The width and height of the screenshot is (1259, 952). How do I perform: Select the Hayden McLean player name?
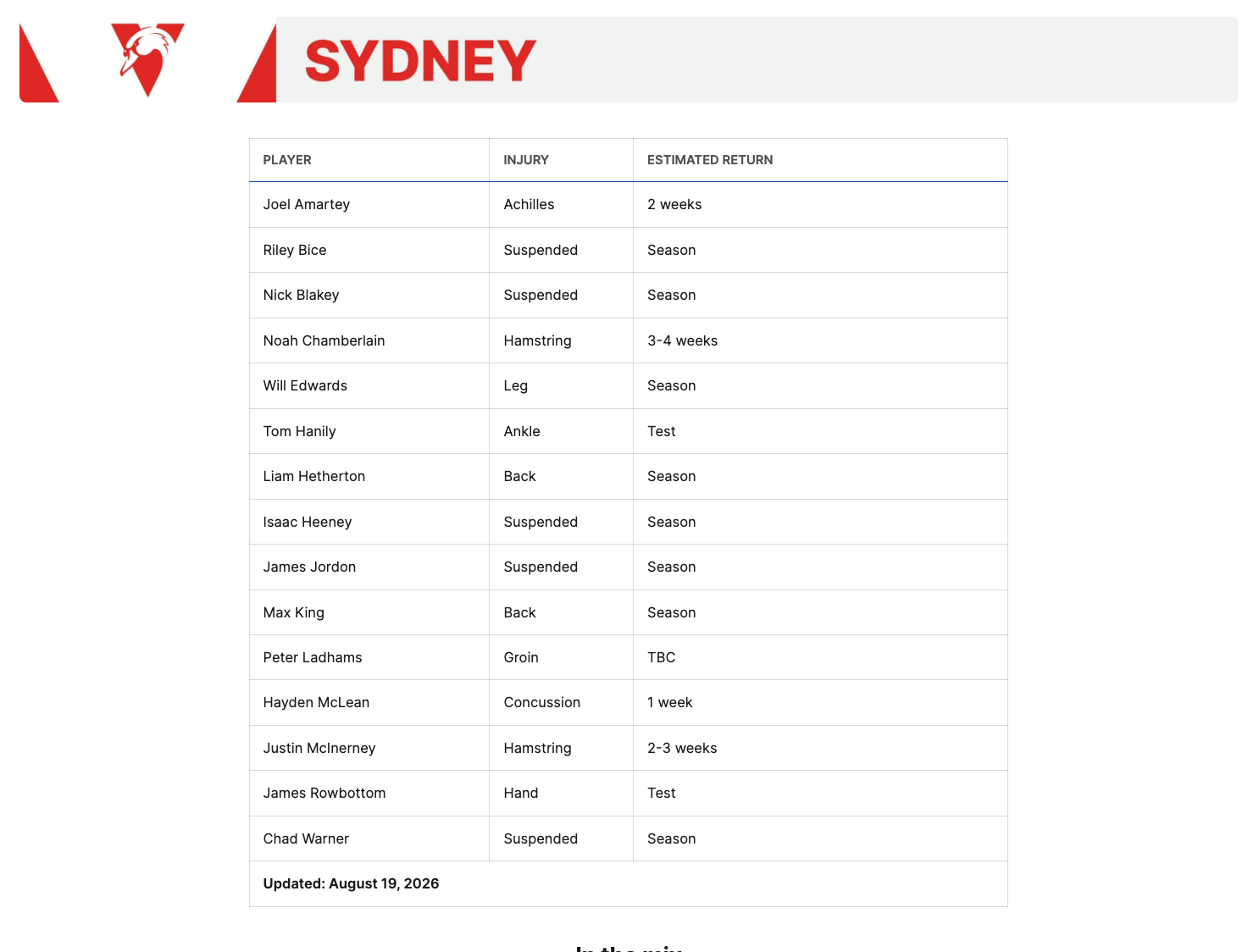click(316, 703)
